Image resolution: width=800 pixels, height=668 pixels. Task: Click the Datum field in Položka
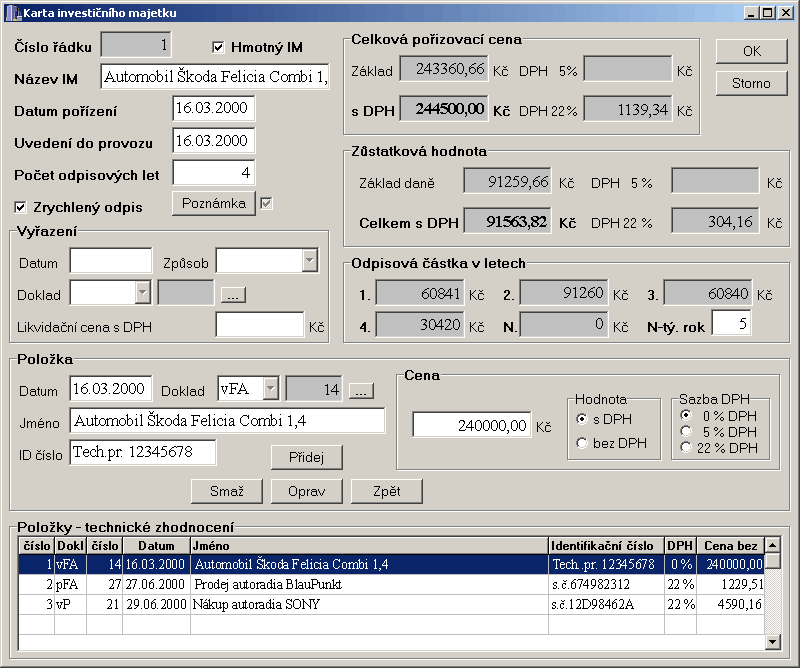[x=111, y=389]
